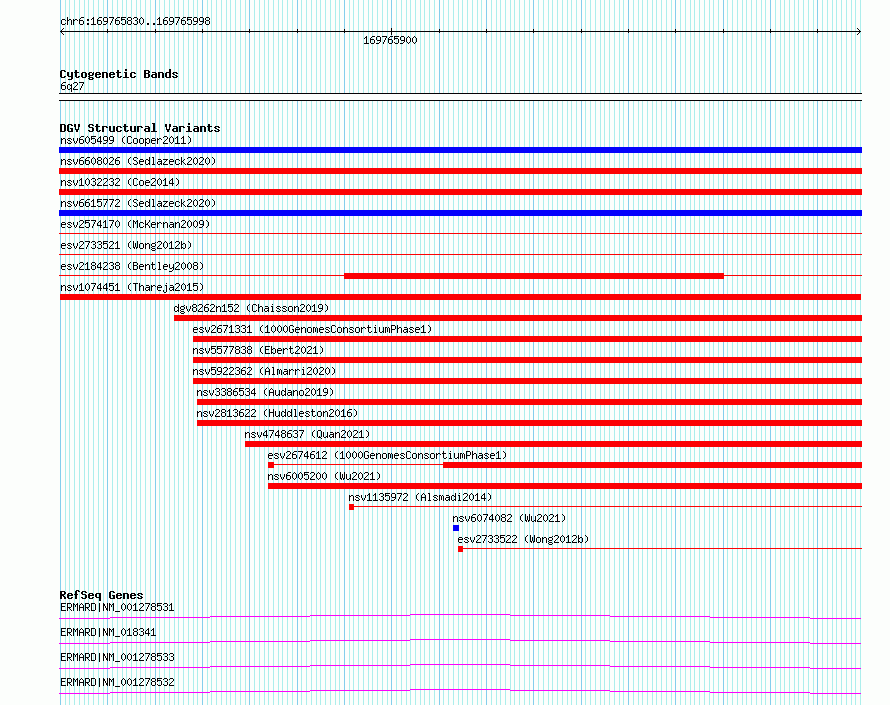Click nsv4748637 (Quan2021) label
The height and width of the screenshot is (705, 890).
(x=307, y=434)
